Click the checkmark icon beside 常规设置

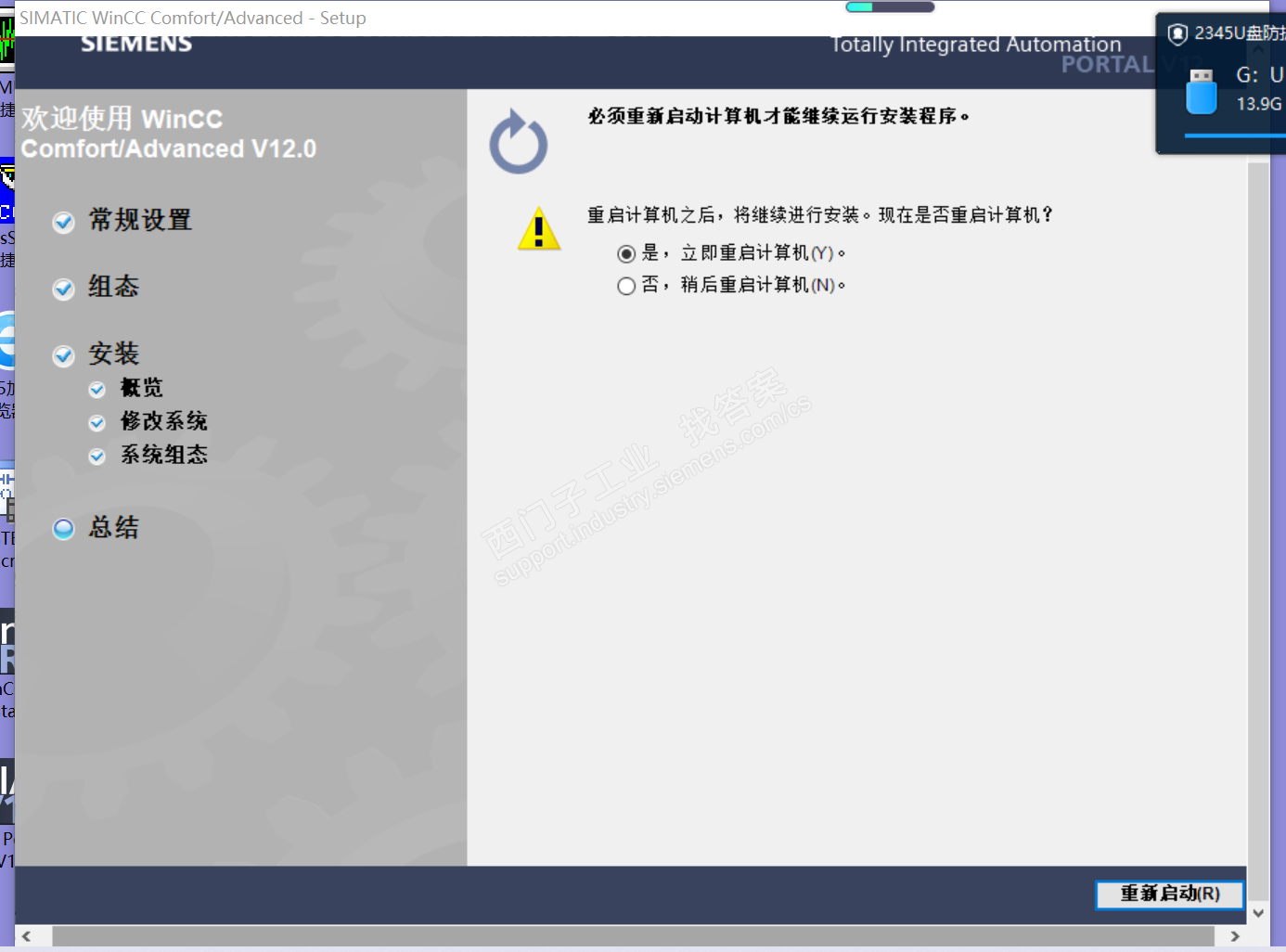click(x=64, y=223)
